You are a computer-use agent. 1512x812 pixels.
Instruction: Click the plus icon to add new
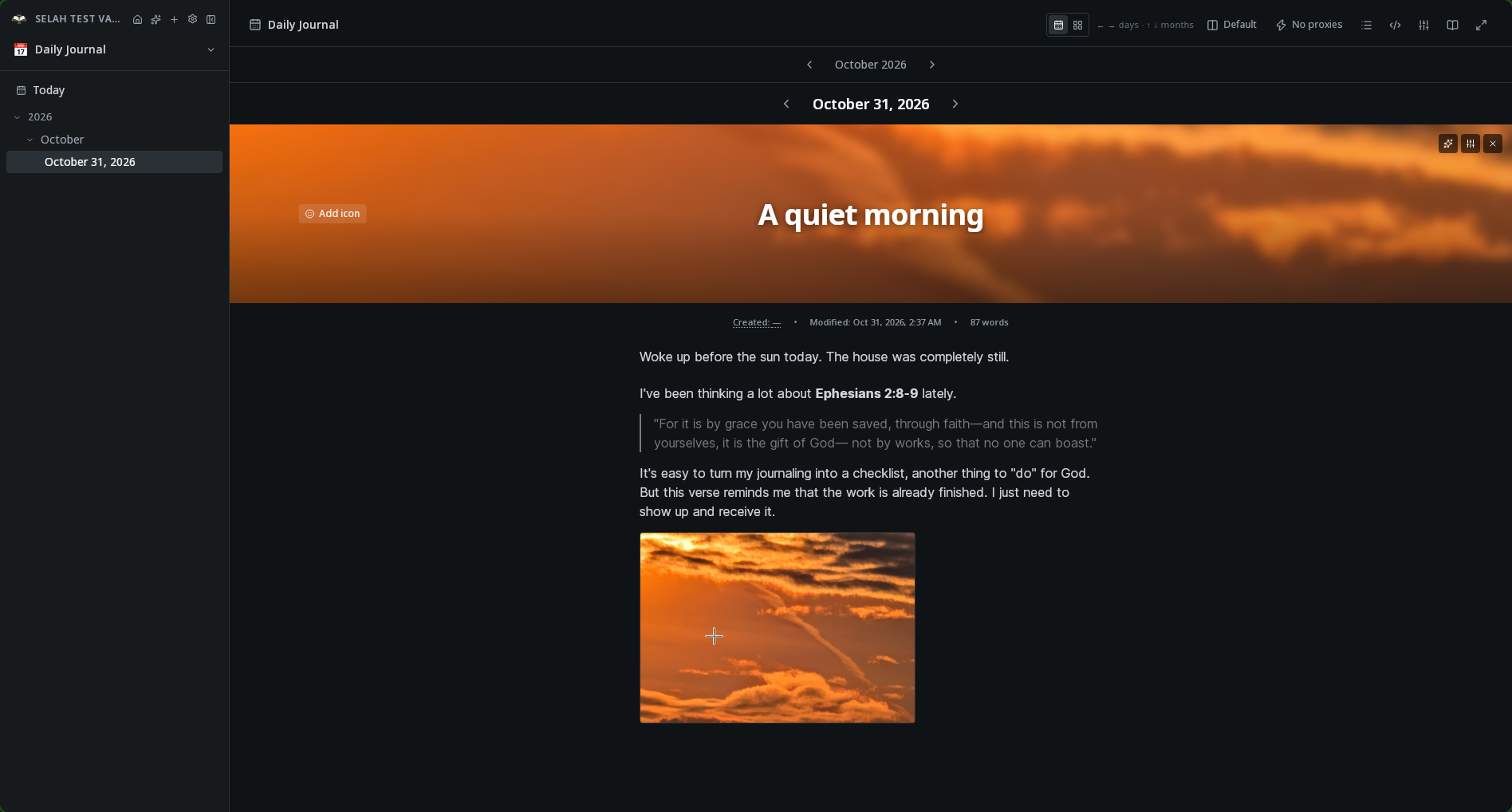pos(174,19)
